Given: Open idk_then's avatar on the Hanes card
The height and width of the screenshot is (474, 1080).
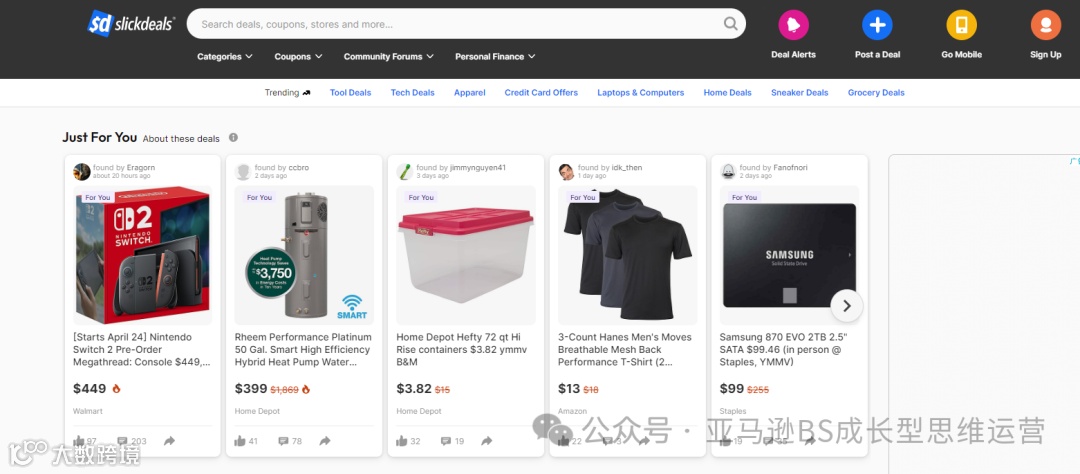Looking at the screenshot, I should [x=566, y=172].
